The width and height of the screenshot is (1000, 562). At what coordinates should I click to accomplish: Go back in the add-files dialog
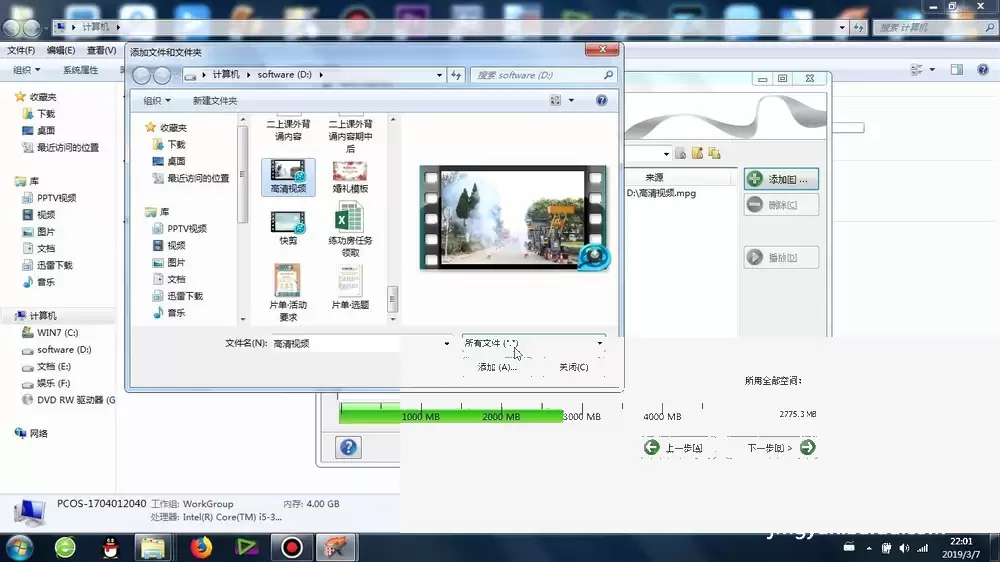(142, 75)
